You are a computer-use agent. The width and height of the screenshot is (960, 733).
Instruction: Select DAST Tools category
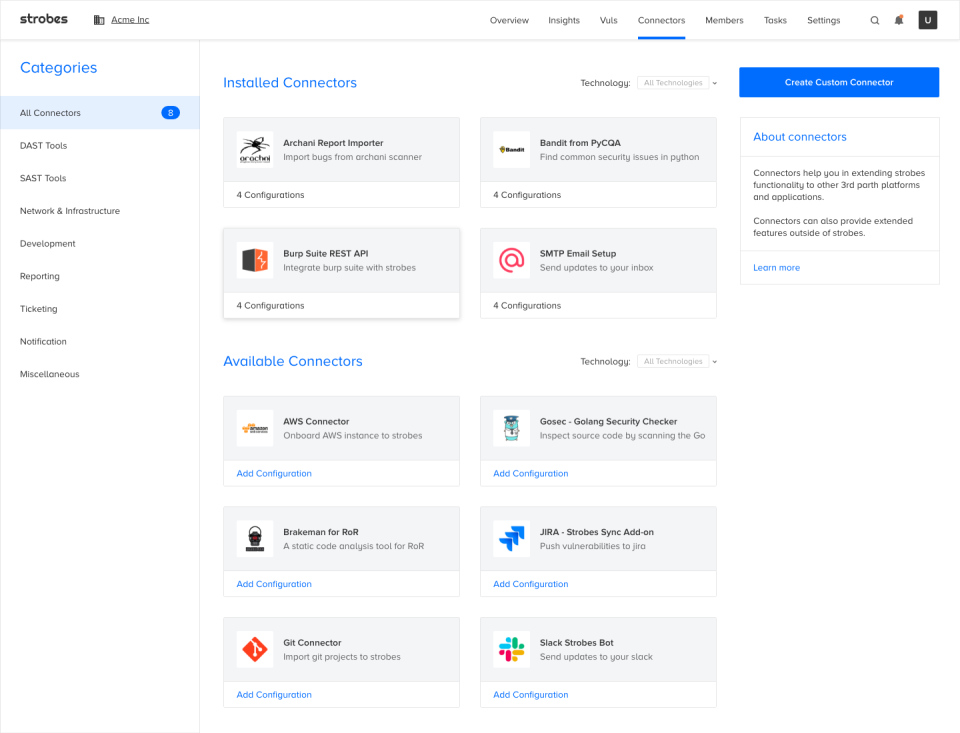pos(100,145)
